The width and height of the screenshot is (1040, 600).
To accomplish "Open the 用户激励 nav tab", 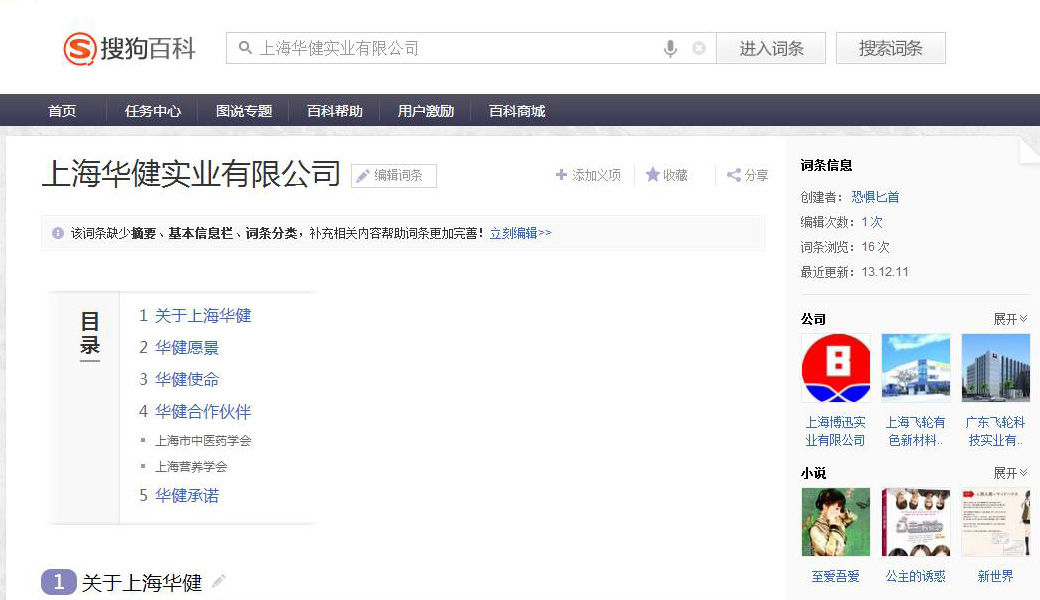I will click(426, 111).
